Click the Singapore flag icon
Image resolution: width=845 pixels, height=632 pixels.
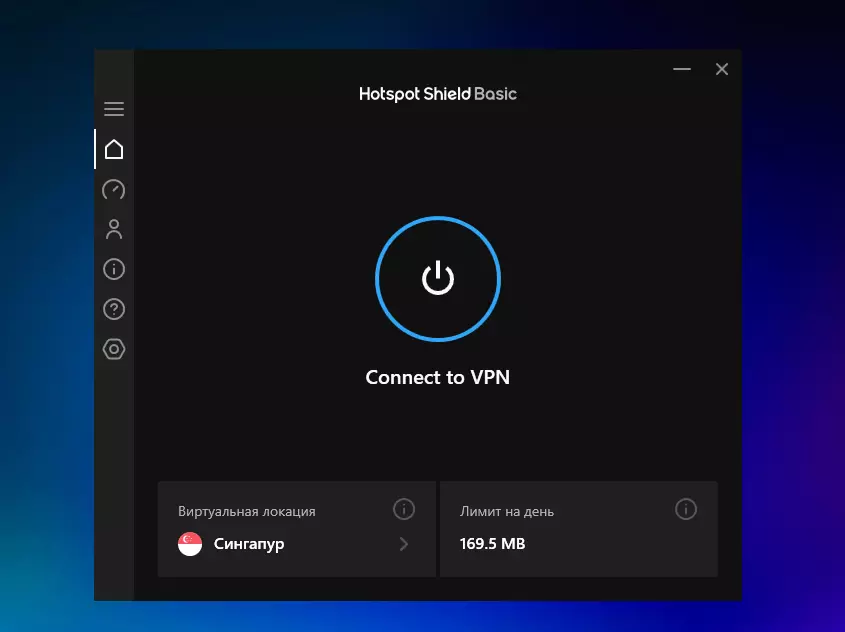click(190, 544)
